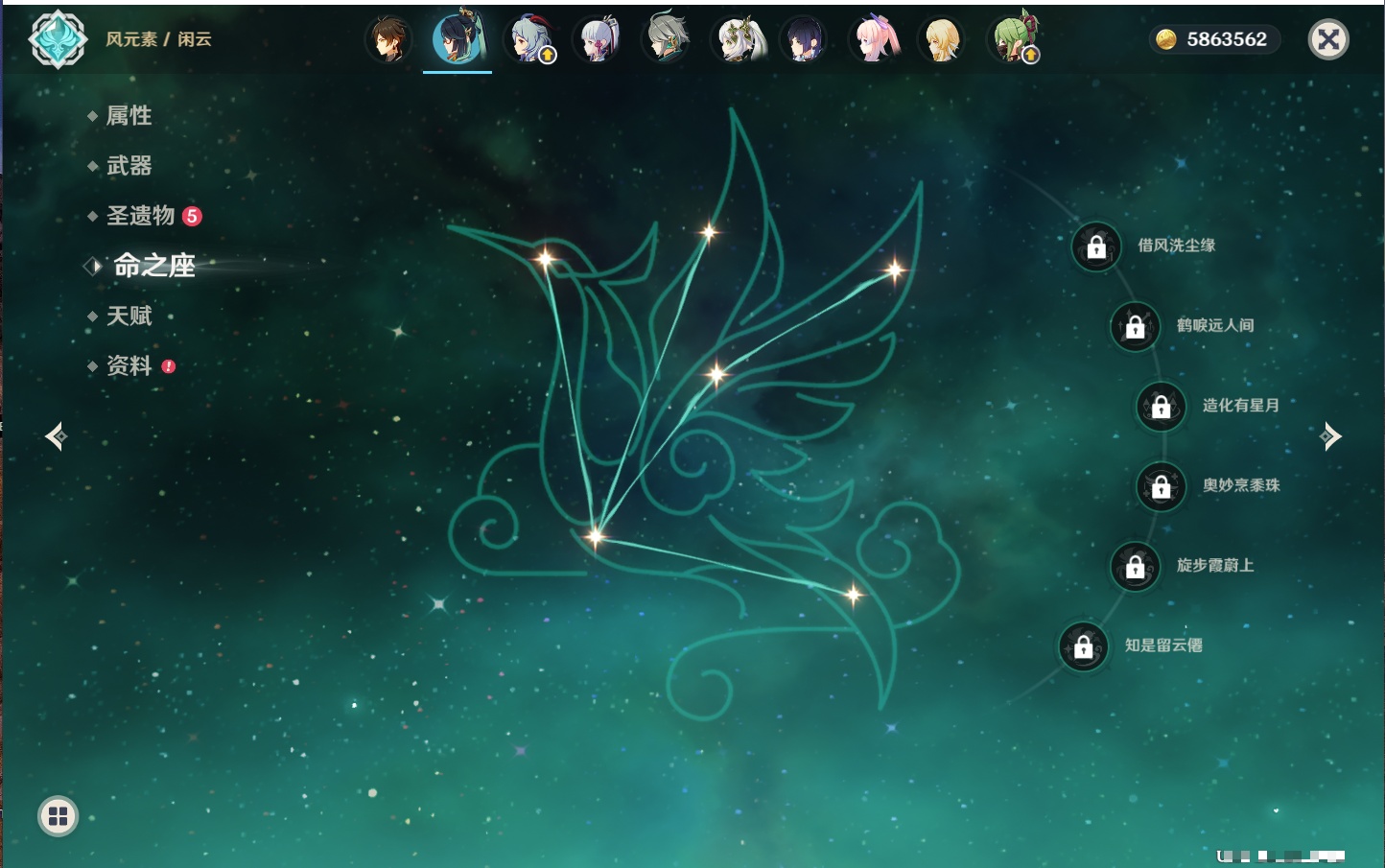
Task: Select the Nahida avatar with leaf hair ornament
Action: pyautogui.click(x=737, y=39)
